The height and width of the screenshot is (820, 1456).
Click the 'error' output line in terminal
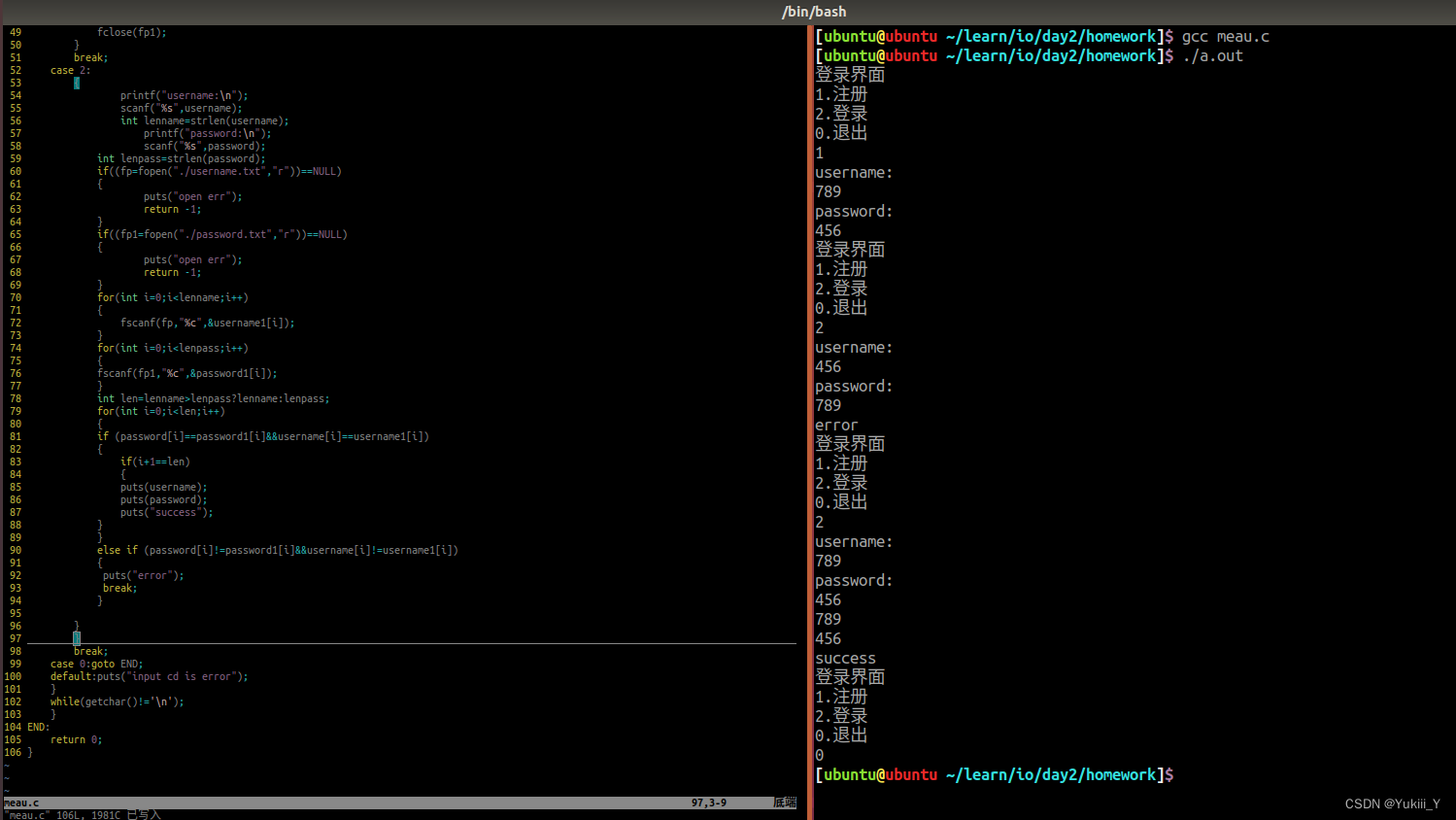pyautogui.click(x=836, y=426)
